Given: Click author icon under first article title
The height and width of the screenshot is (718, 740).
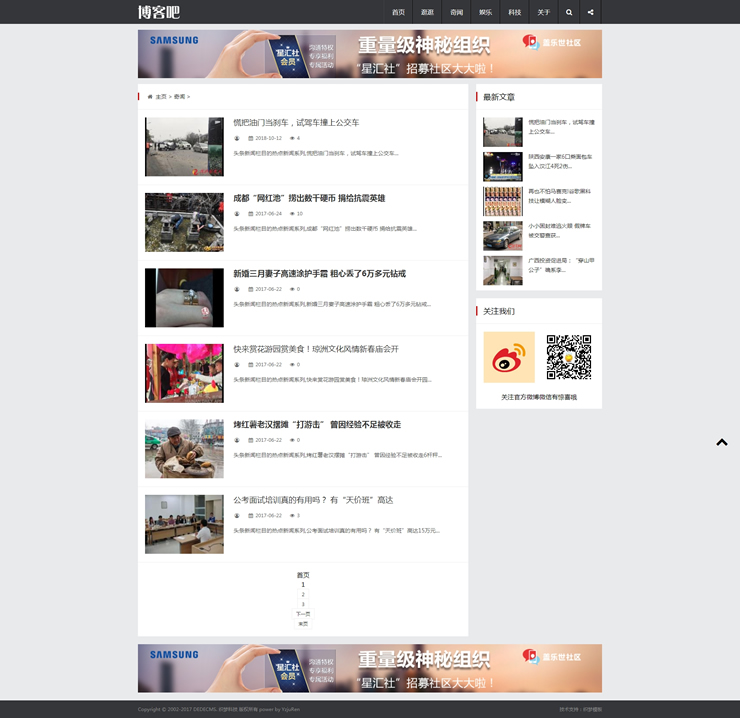Looking at the screenshot, I should click(x=237, y=138).
